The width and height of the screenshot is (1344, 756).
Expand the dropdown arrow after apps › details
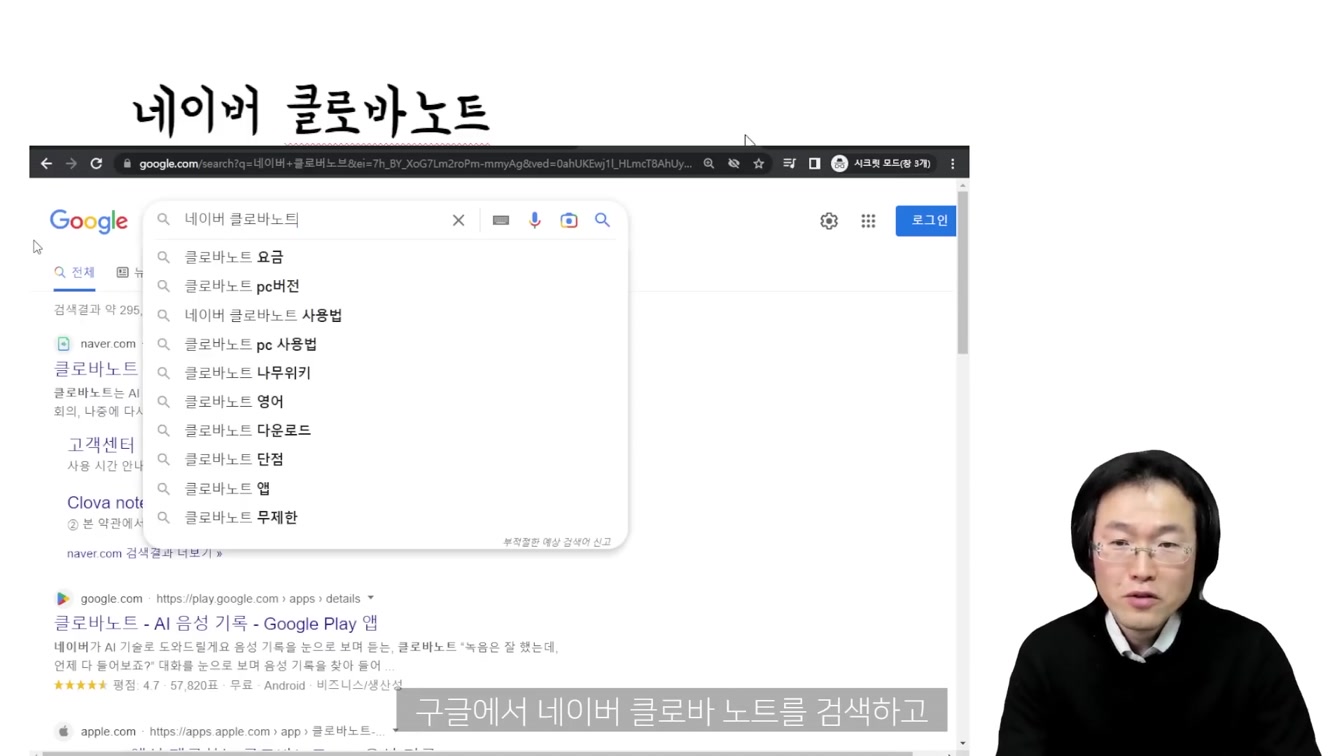(x=370, y=598)
